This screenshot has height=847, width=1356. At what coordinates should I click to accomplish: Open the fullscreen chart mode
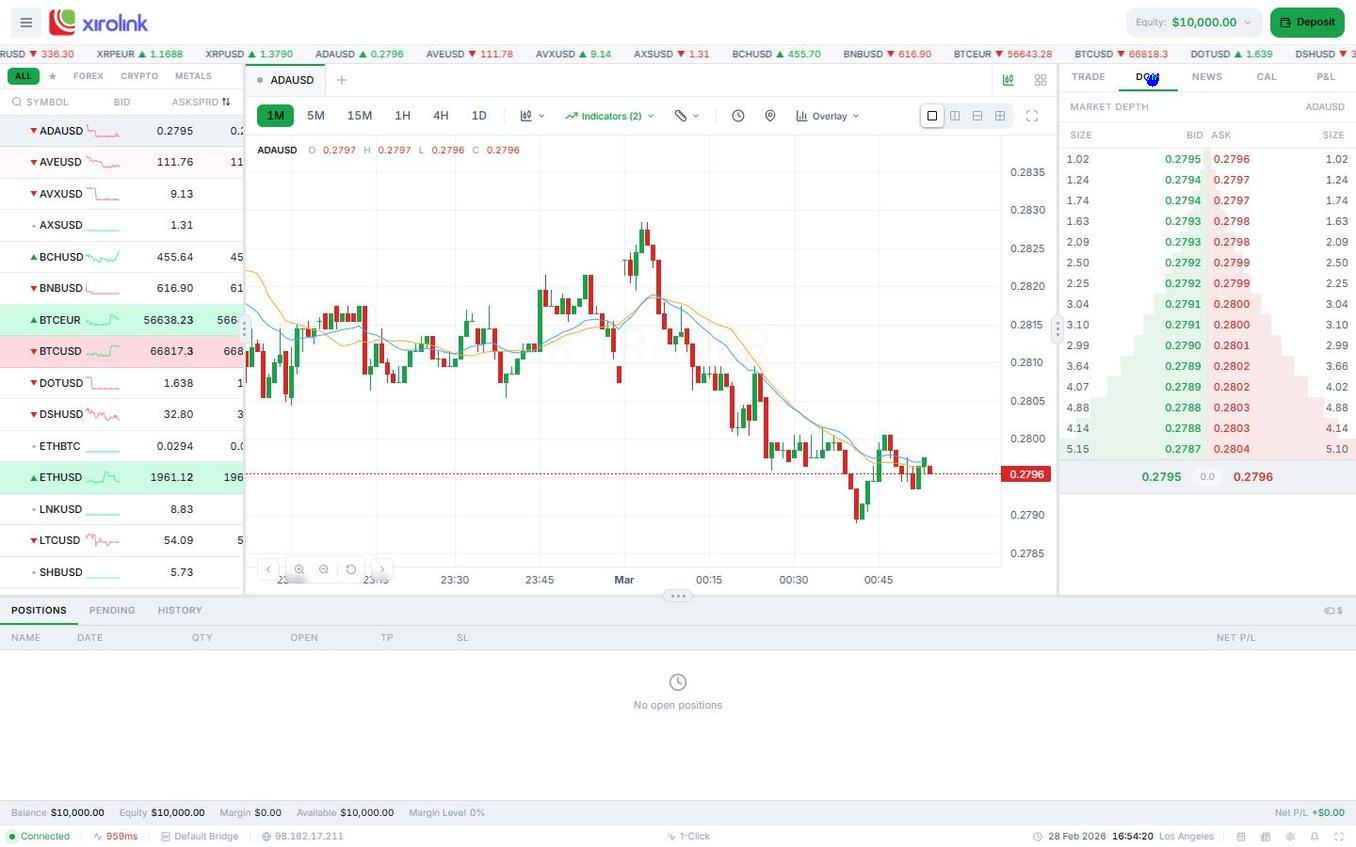click(x=1032, y=116)
